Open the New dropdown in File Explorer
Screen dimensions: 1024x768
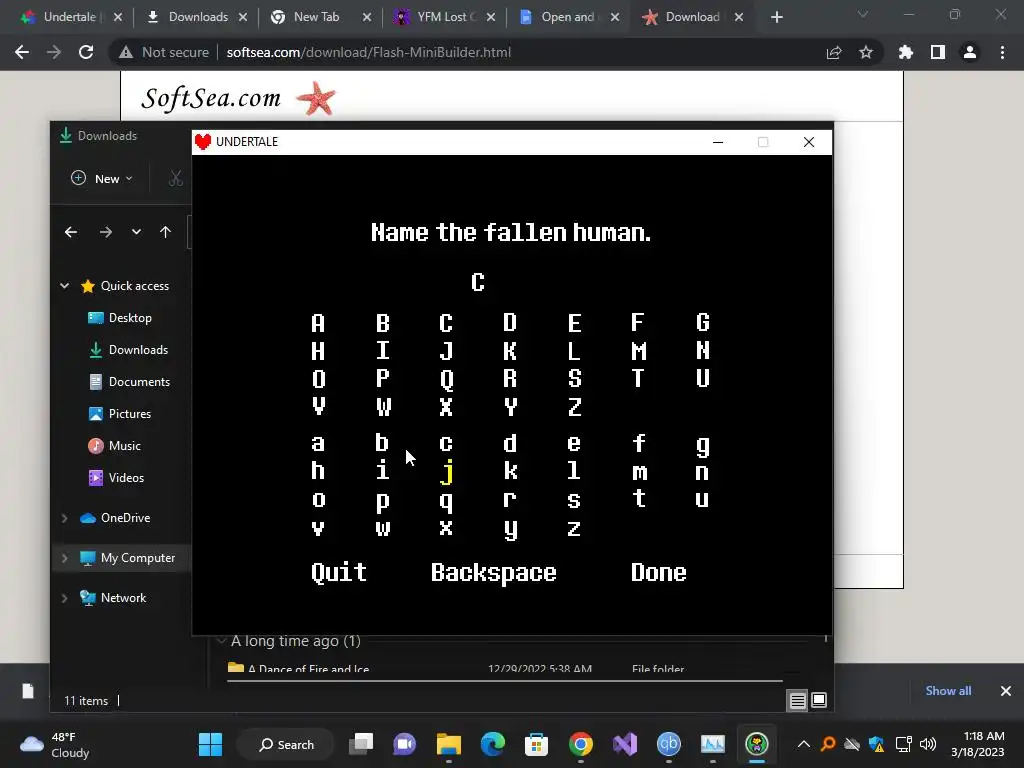[x=102, y=178]
